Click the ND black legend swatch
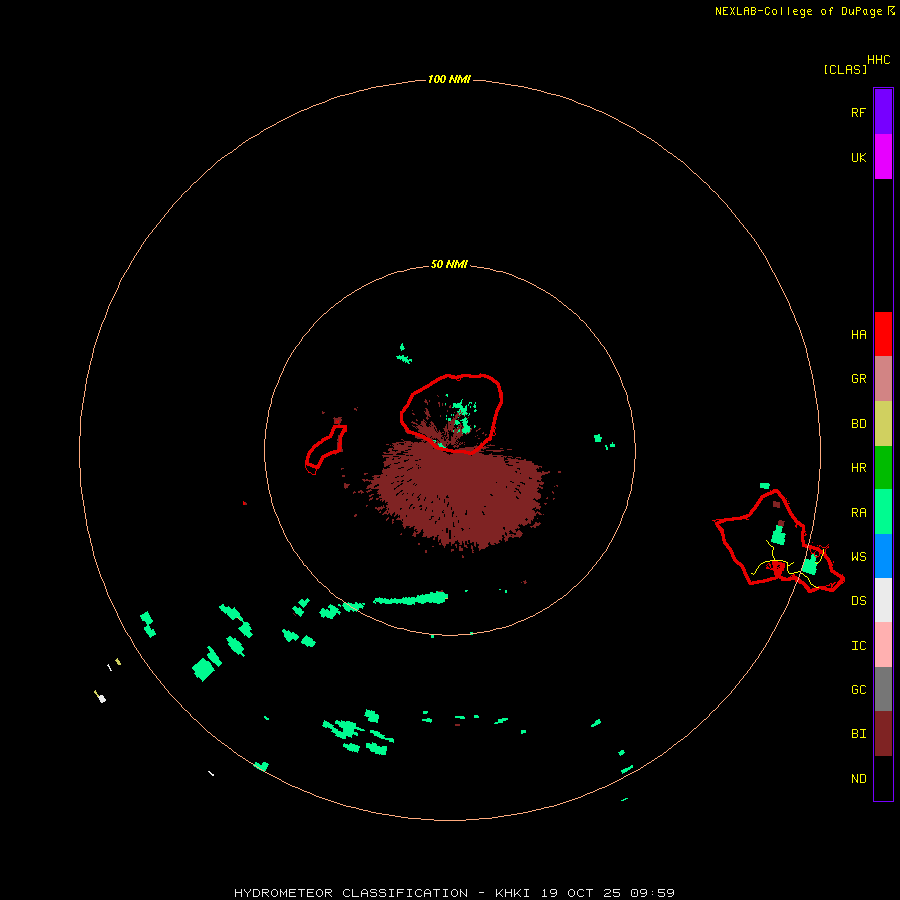Screen dimensions: 900x900 pyautogui.click(x=883, y=778)
